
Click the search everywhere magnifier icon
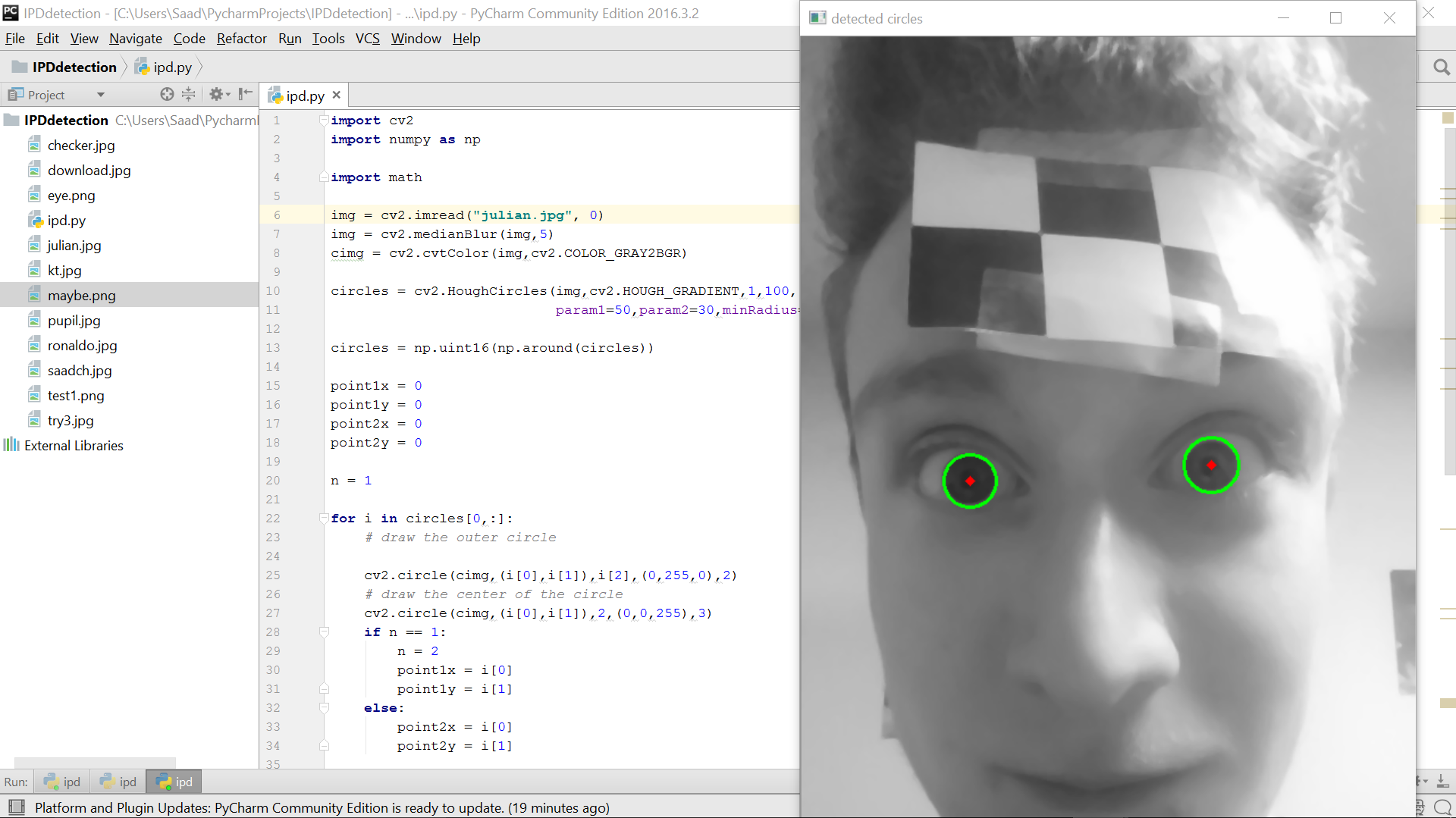1441,67
